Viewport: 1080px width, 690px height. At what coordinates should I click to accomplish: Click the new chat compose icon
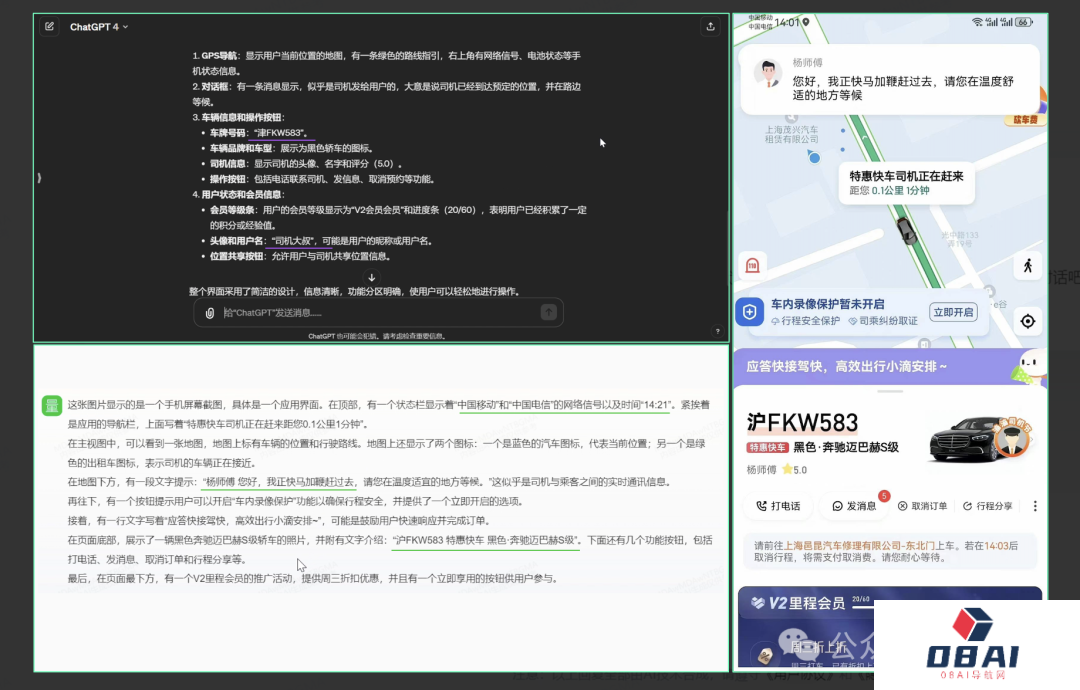point(49,27)
